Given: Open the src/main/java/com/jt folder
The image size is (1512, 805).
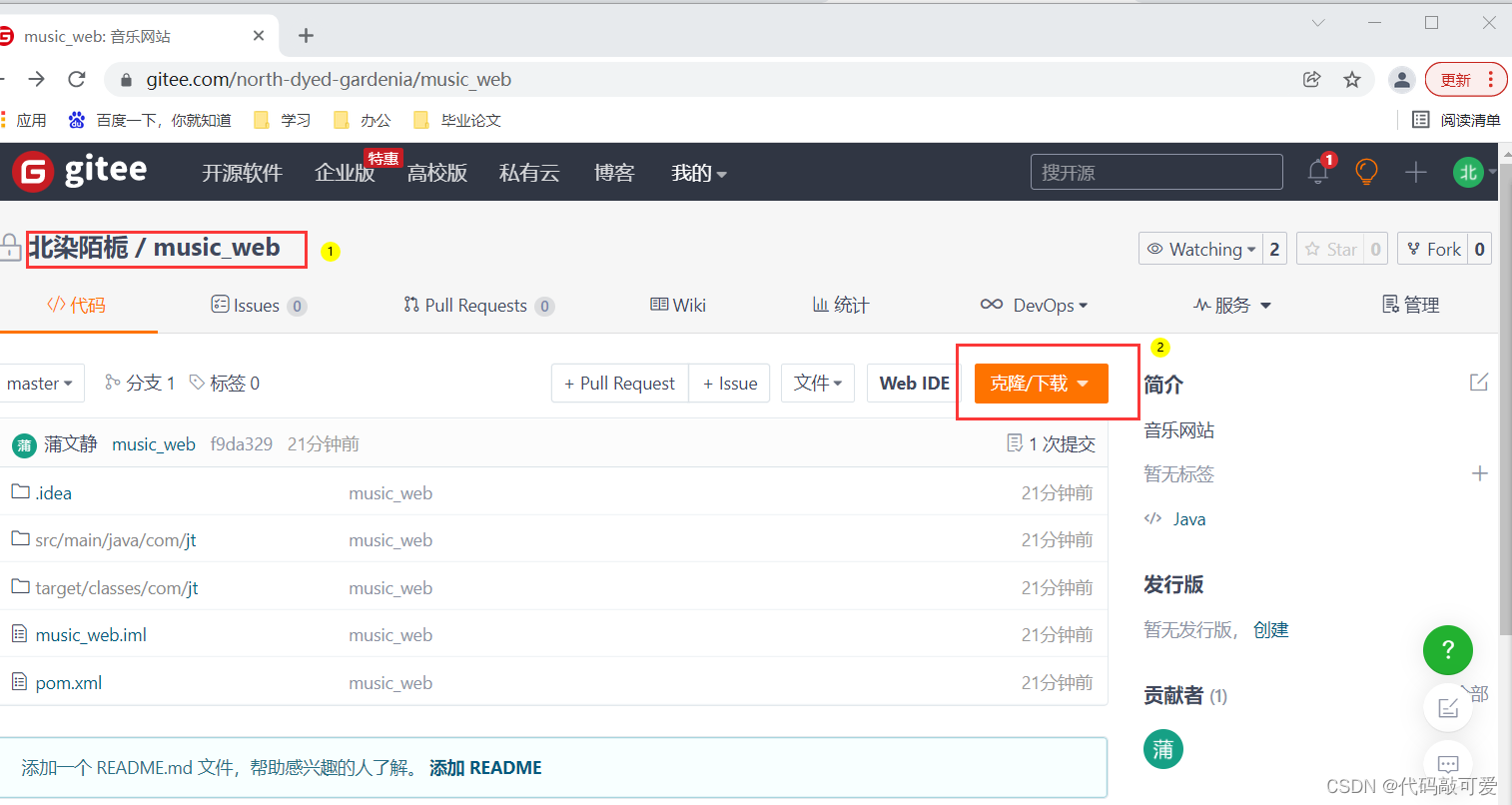Looking at the screenshot, I should (115, 540).
